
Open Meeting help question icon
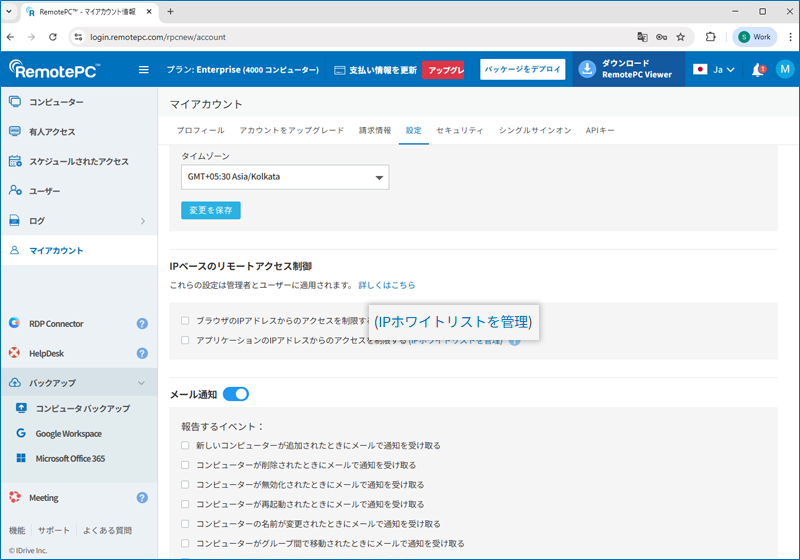click(x=142, y=497)
